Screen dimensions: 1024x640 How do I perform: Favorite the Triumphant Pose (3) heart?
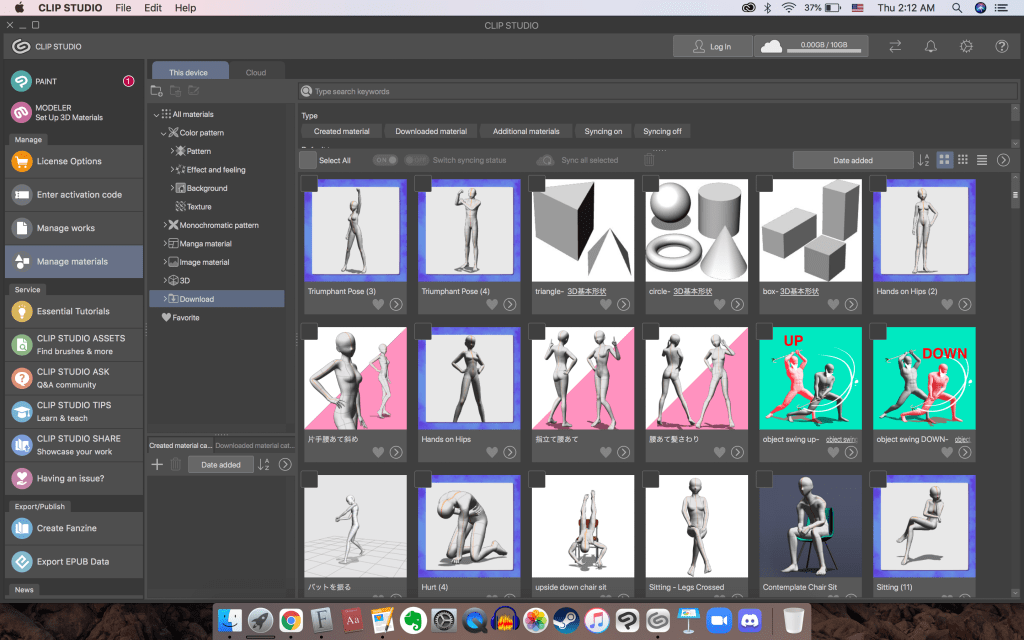pyautogui.click(x=379, y=304)
